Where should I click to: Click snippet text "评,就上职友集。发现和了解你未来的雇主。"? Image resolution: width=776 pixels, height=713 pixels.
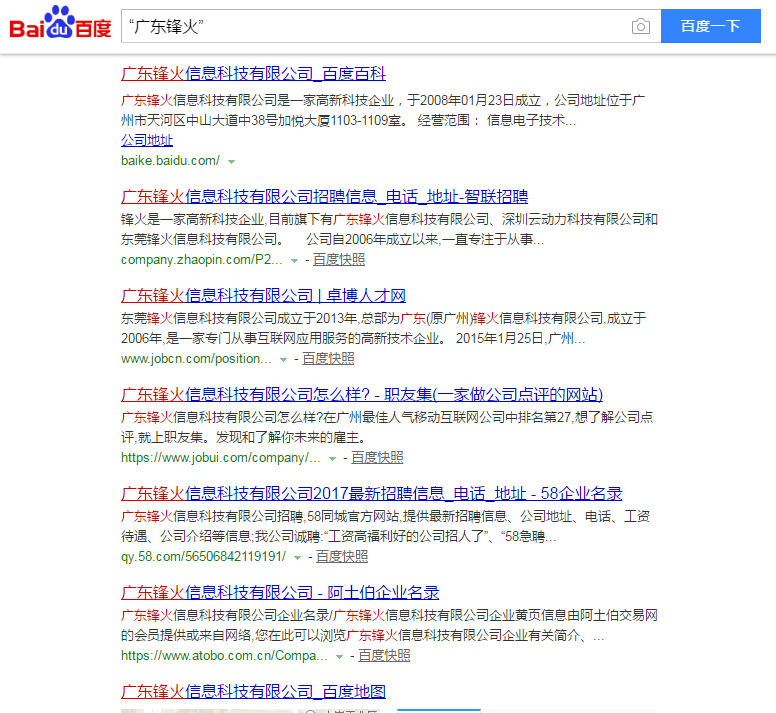point(244,437)
